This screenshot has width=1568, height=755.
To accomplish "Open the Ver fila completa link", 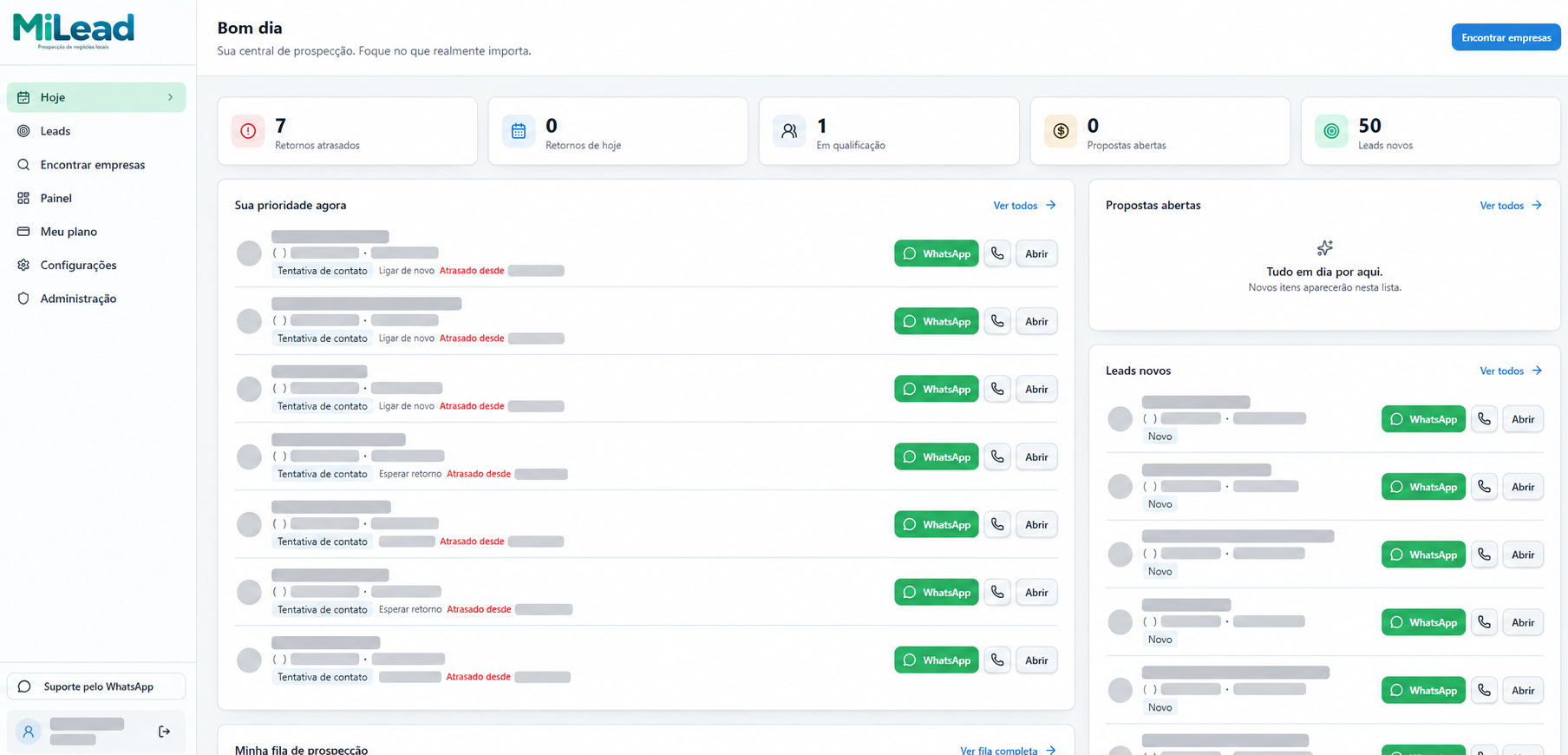I will click(x=1008, y=750).
